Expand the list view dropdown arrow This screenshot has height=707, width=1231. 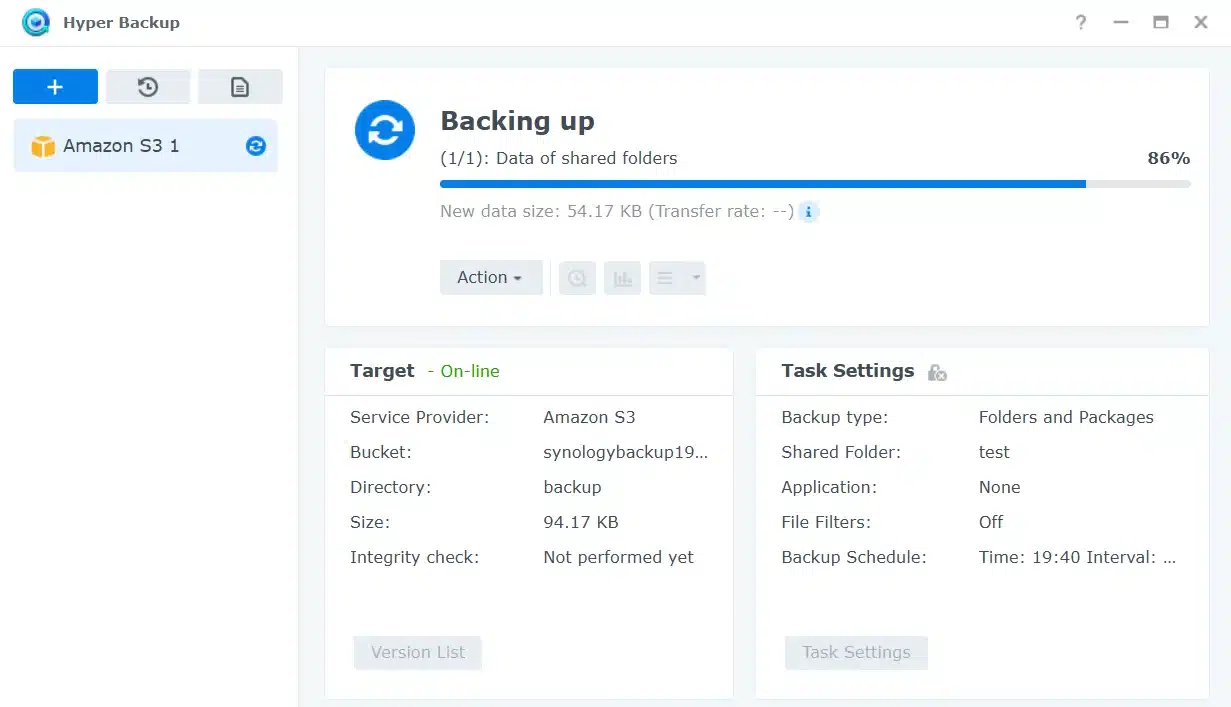pos(694,277)
